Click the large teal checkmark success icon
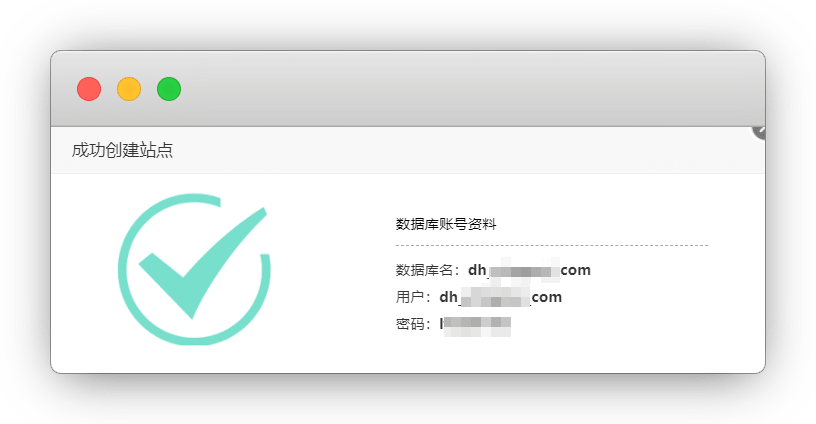816x424 pixels. coord(194,269)
